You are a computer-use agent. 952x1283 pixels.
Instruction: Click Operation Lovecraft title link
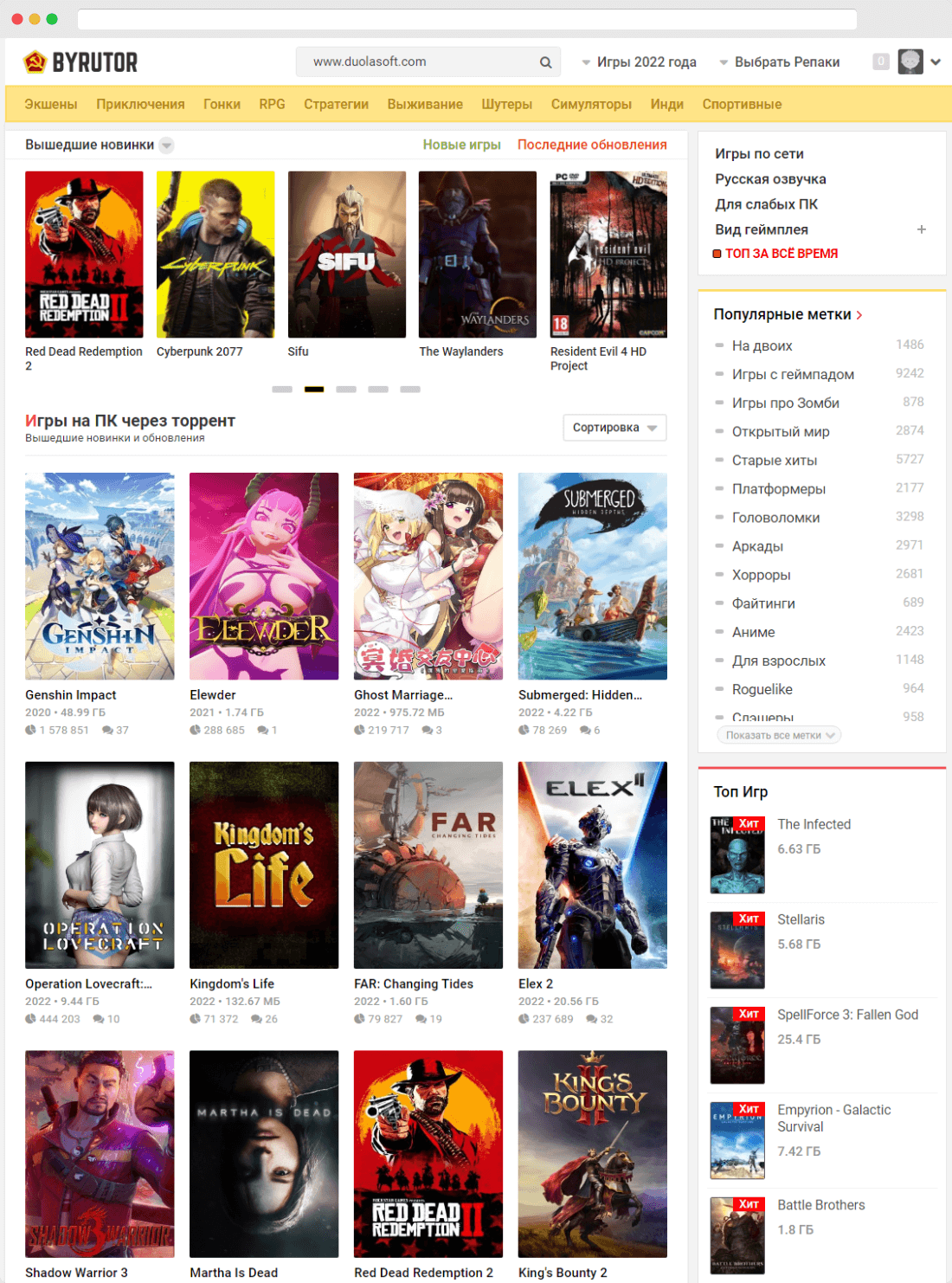tap(88, 984)
